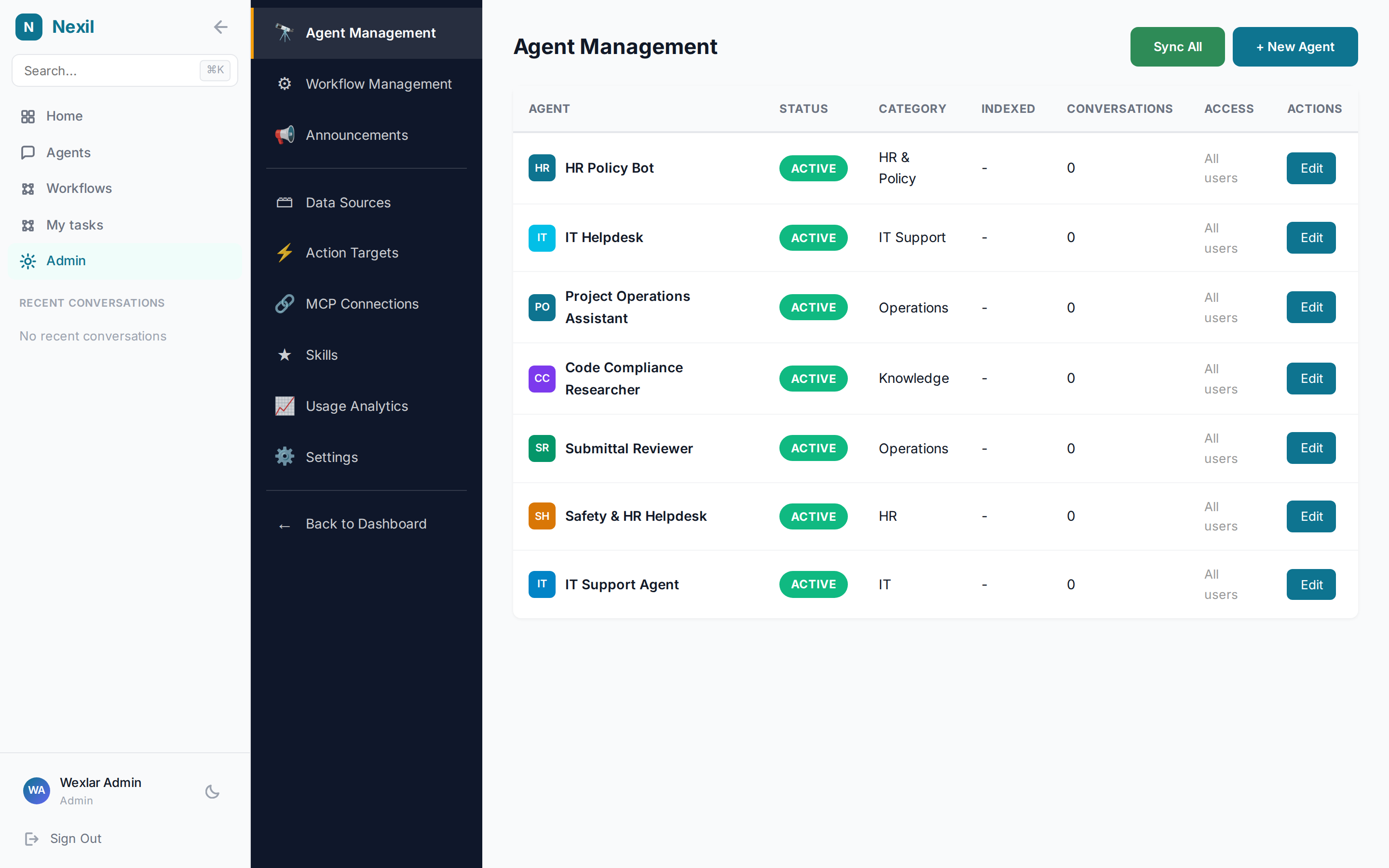Click the HR Policy Bot avatar badge

(542, 168)
